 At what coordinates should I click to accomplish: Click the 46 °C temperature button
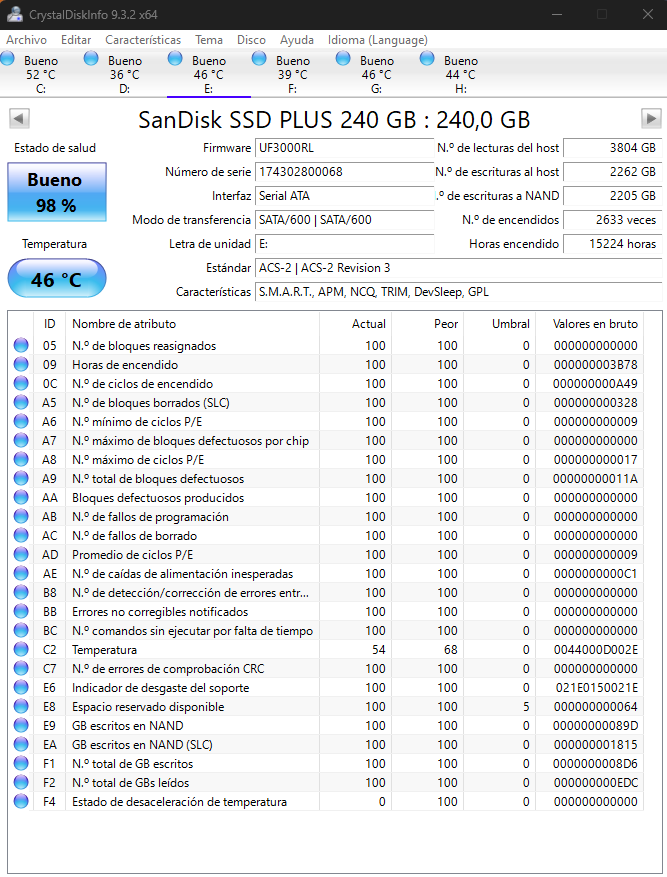[56, 278]
